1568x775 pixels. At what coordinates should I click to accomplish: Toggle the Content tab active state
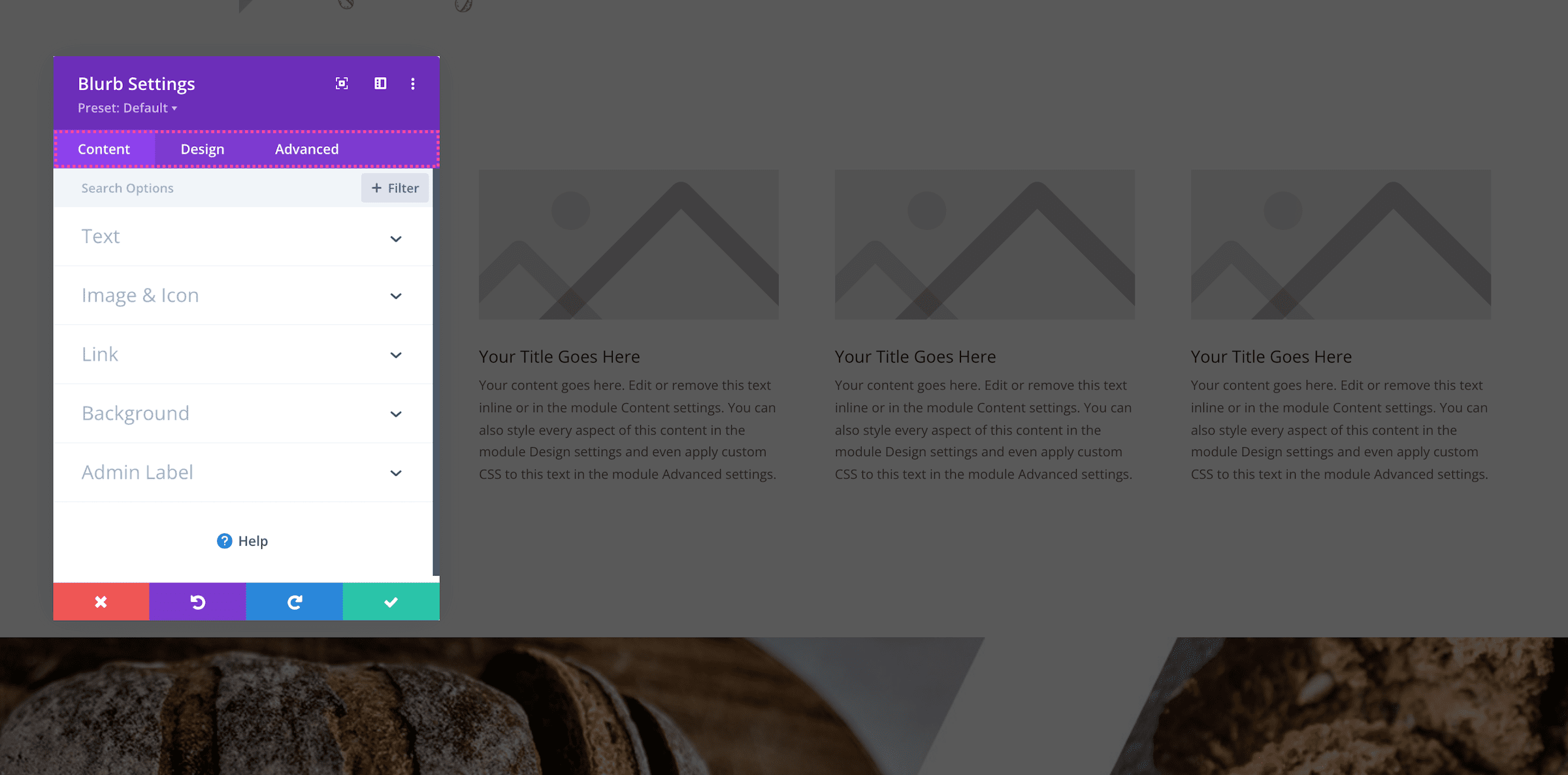pyautogui.click(x=103, y=148)
